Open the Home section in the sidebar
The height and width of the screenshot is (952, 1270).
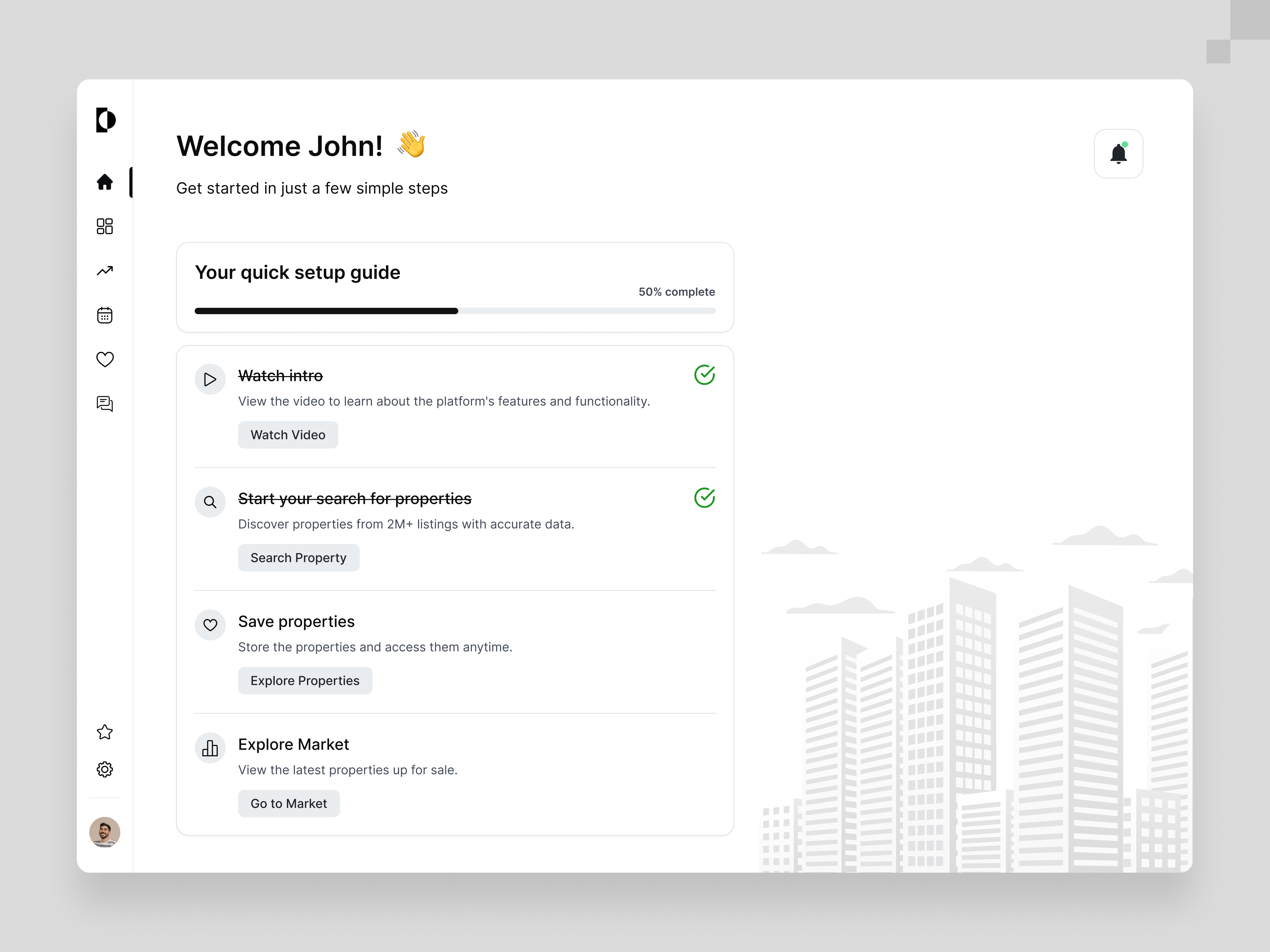(105, 182)
